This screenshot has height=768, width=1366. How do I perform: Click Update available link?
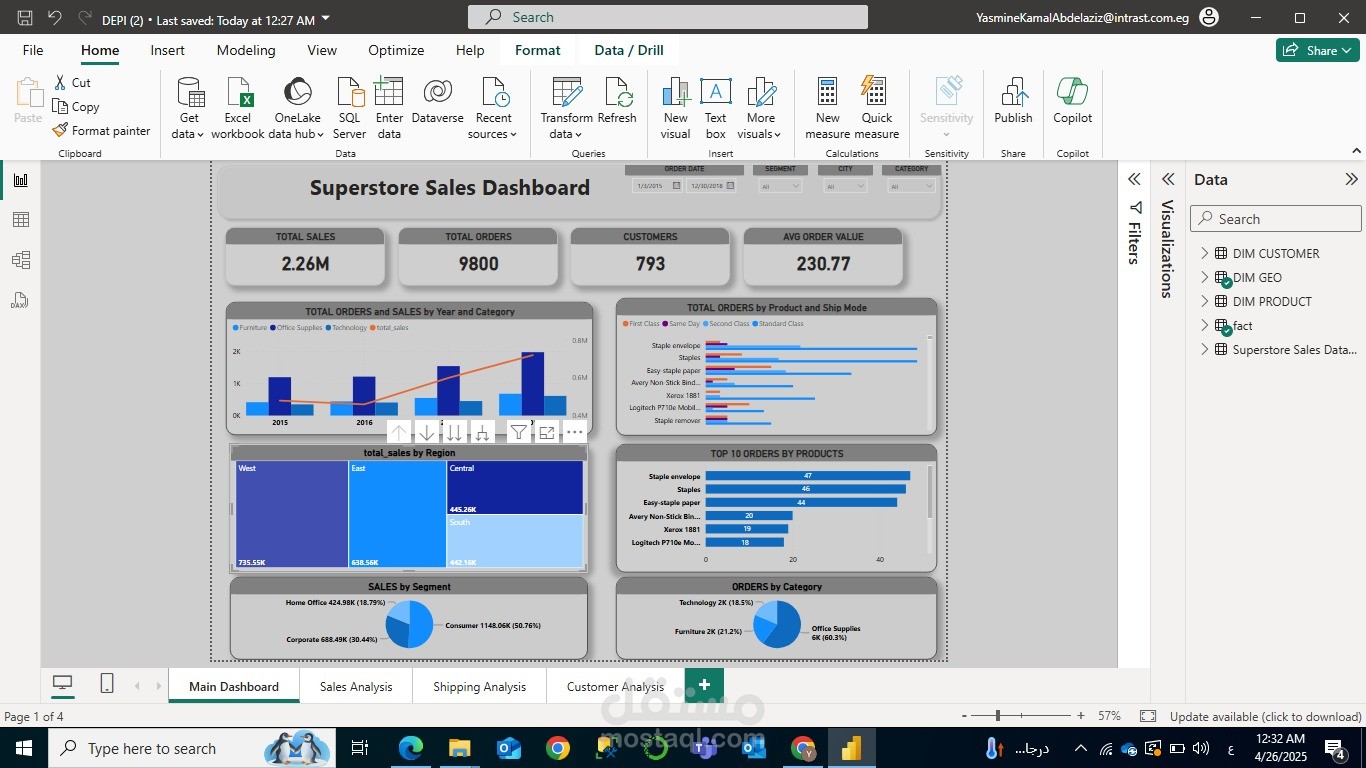click(x=1265, y=716)
